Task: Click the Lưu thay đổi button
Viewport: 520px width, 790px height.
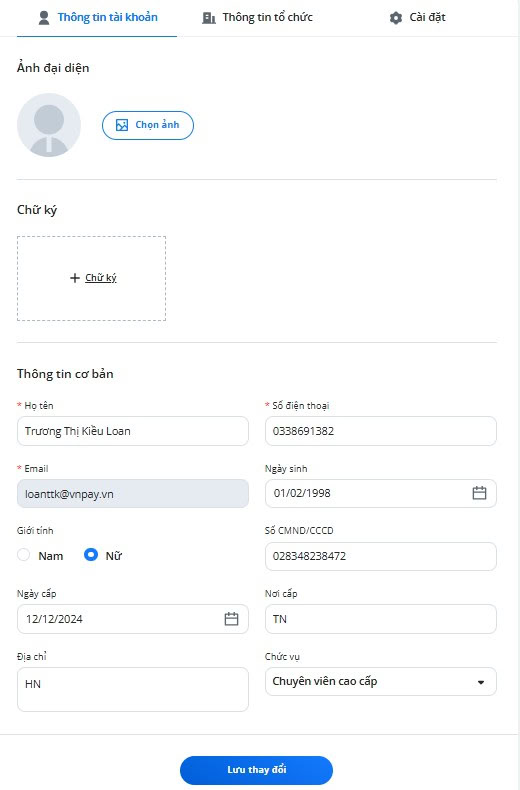Action: (256, 770)
